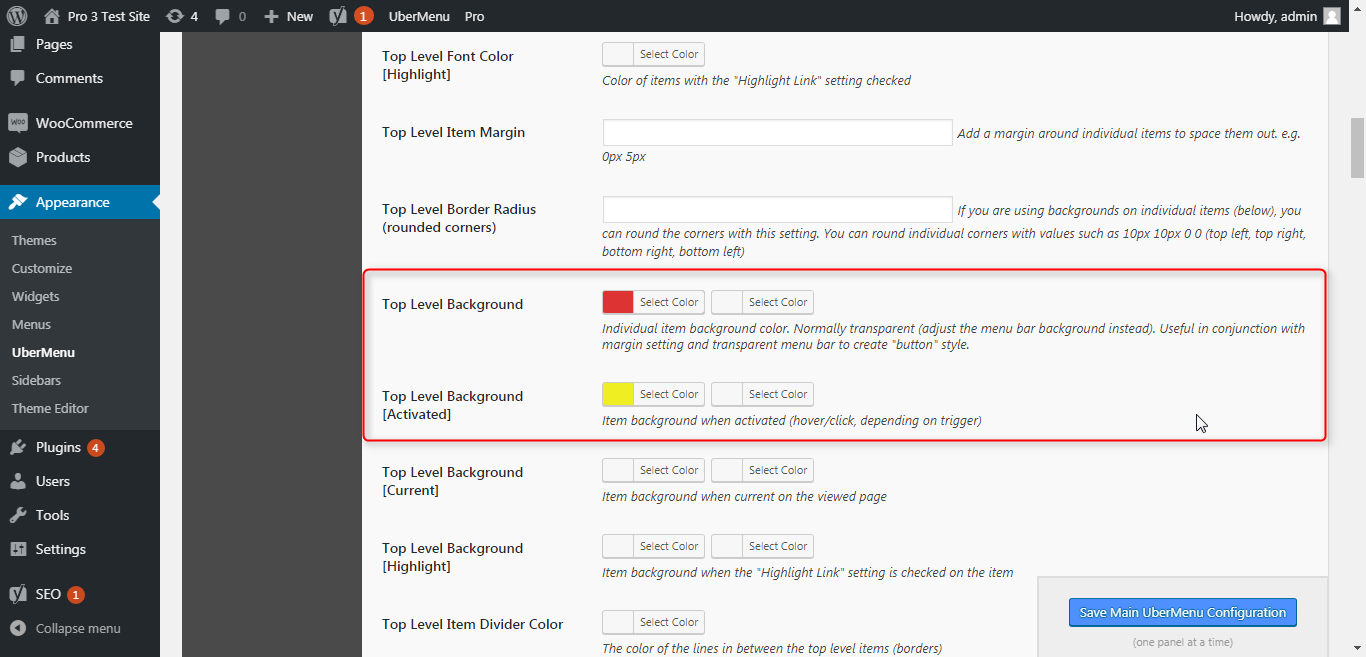Click the Top Level Item Margin label
Image resolution: width=1366 pixels, height=657 pixels.
453,132
